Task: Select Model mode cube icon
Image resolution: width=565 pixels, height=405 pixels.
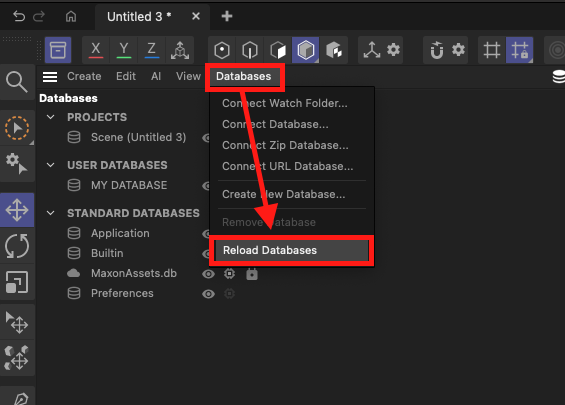Action: (306, 50)
